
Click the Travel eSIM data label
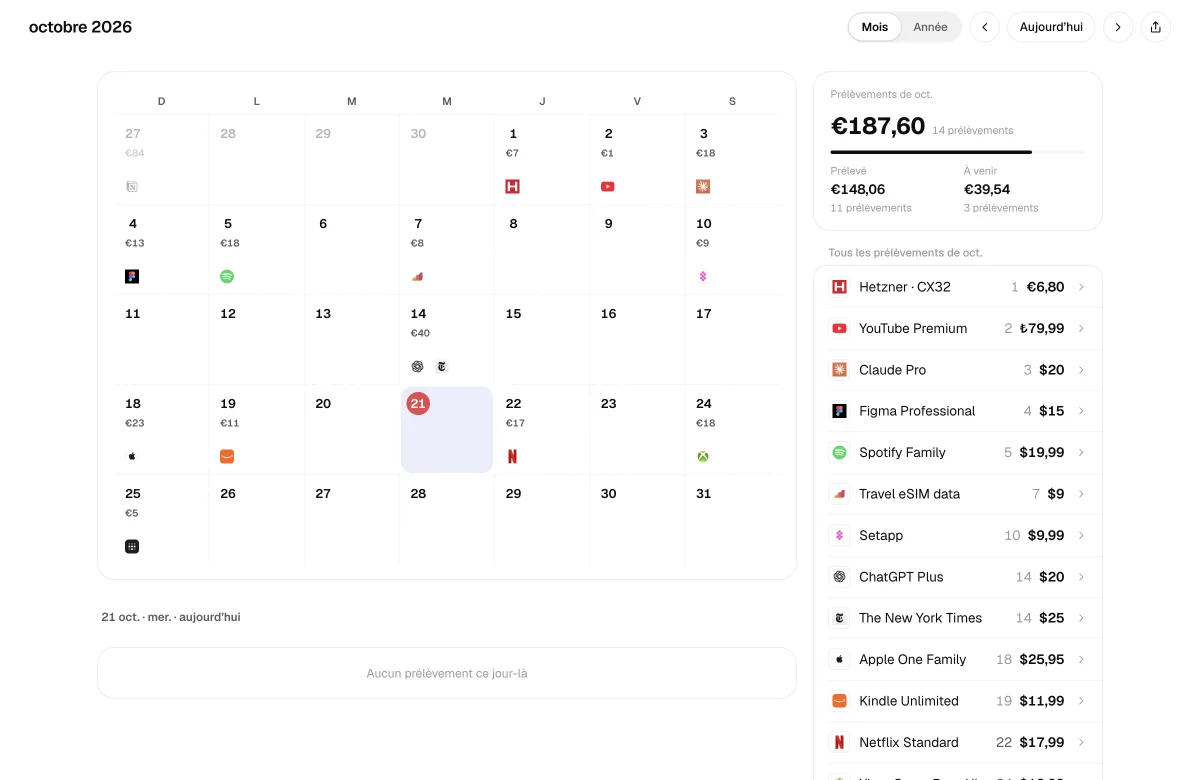click(910, 494)
